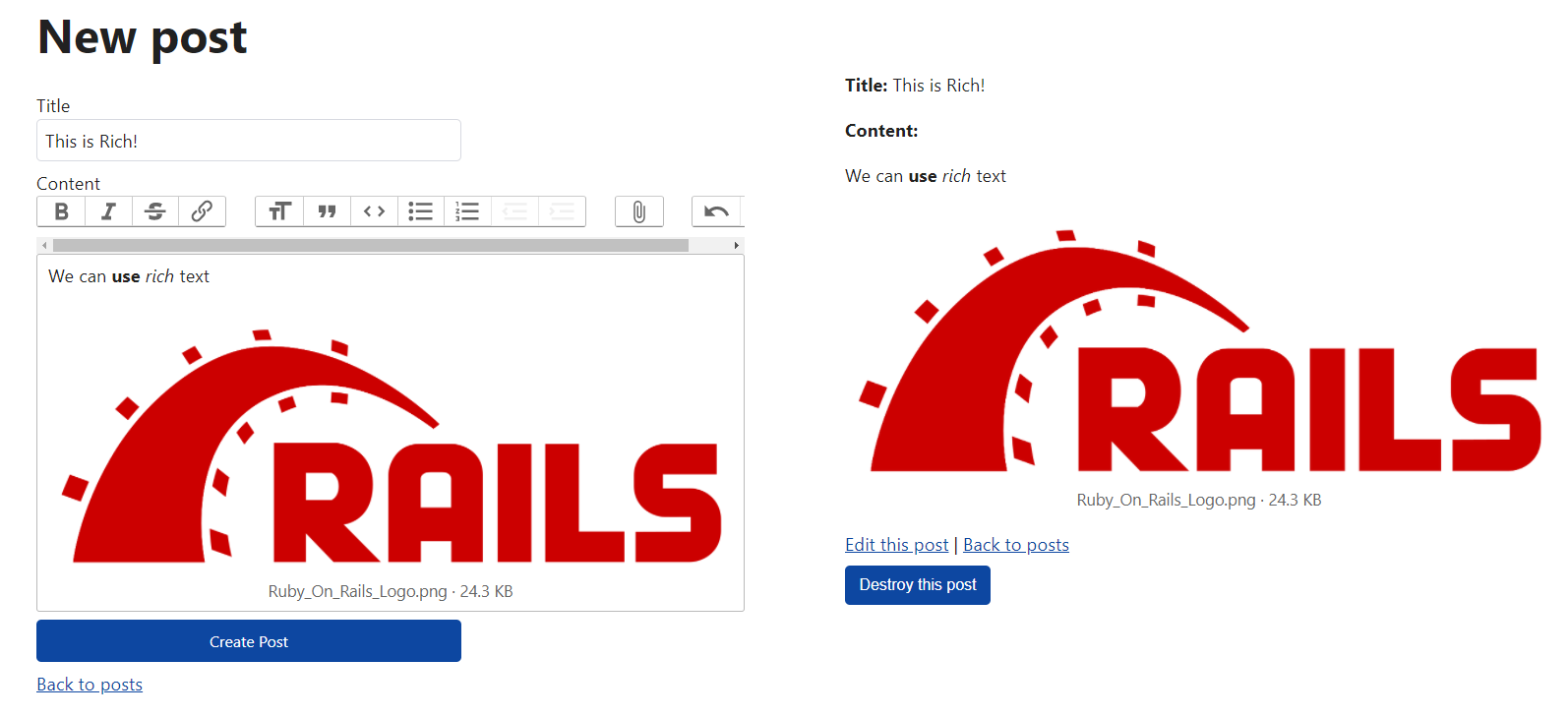
Task: Toggle italic formatting in the editor toolbar
Action: (x=108, y=211)
